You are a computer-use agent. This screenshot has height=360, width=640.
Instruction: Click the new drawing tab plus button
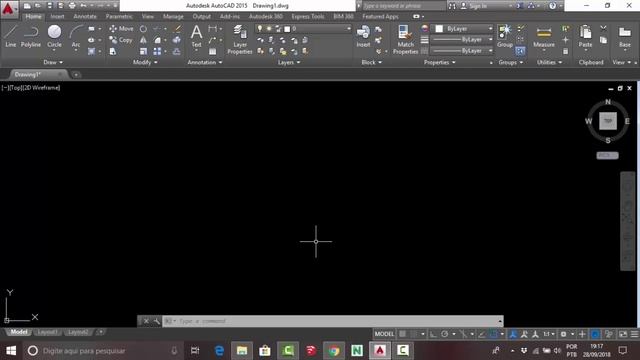click(x=76, y=75)
